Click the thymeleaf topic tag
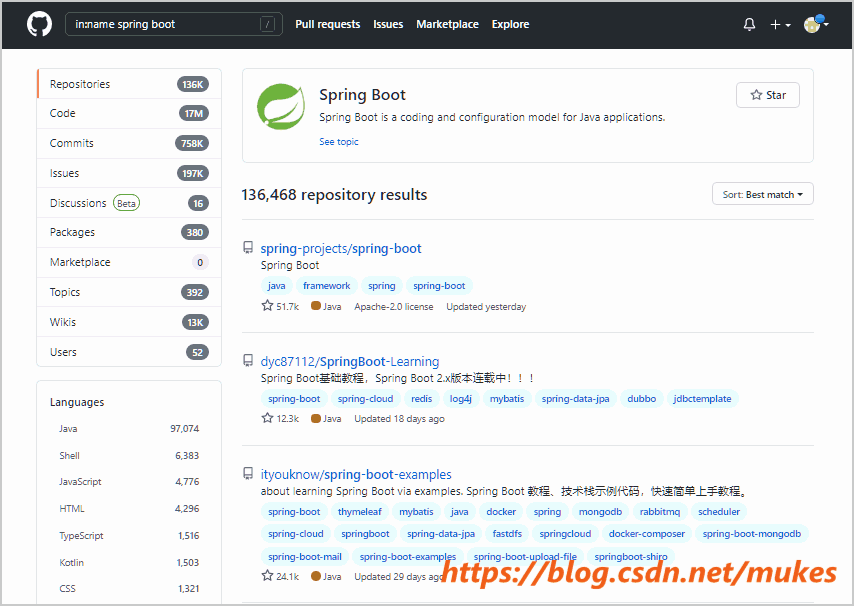 359,512
